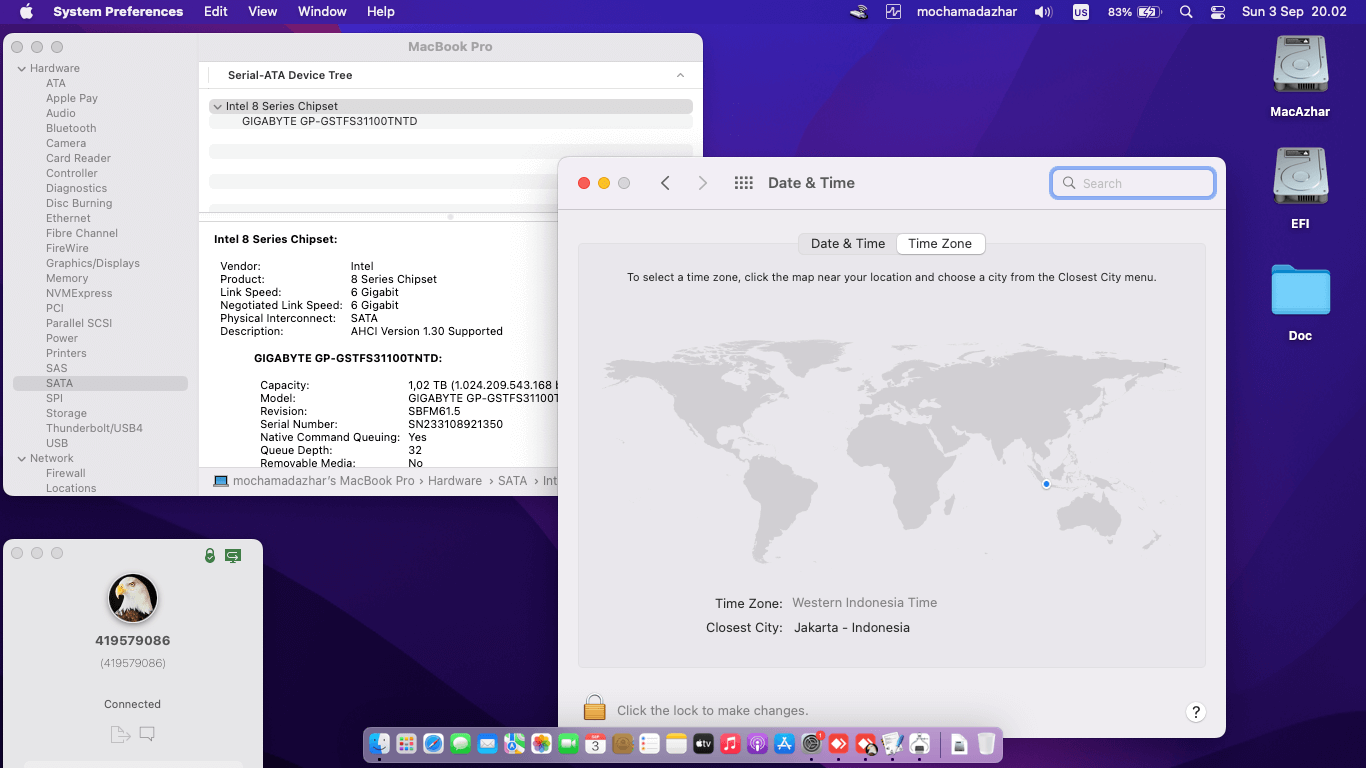The image size is (1366, 768).
Task: Open Calendar in the Dock
Action: (595, 744)
